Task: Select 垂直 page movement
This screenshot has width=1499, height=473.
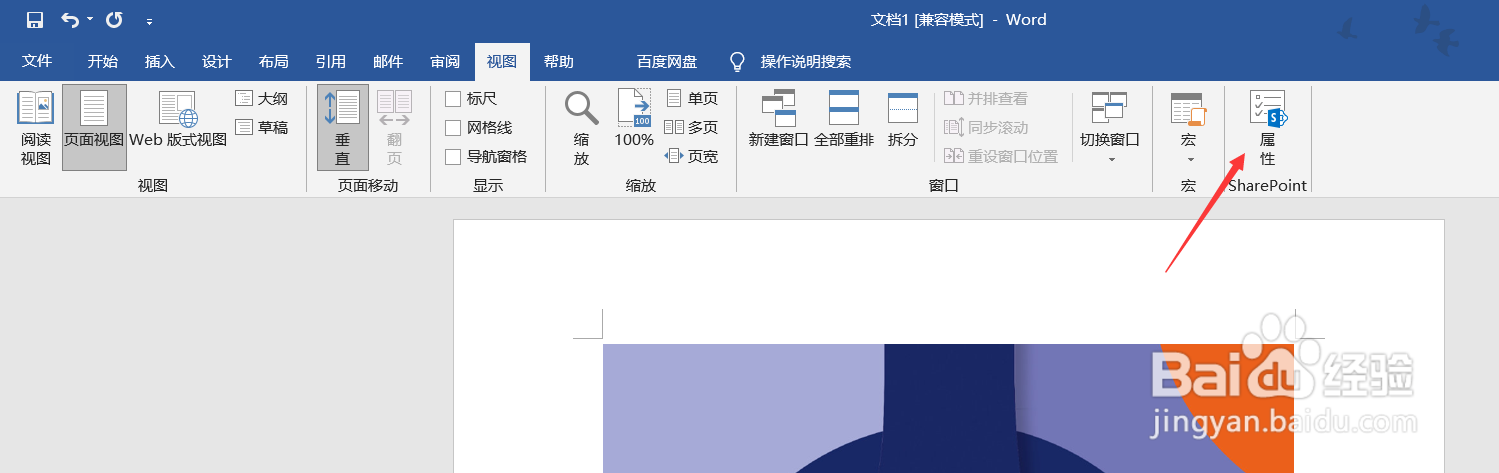Action: 343,128
